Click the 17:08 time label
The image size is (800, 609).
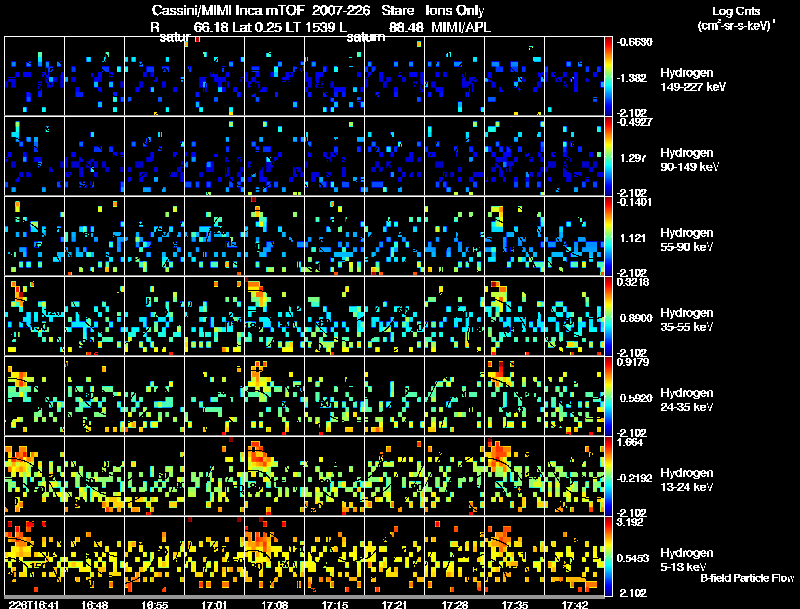pos(274,604)
